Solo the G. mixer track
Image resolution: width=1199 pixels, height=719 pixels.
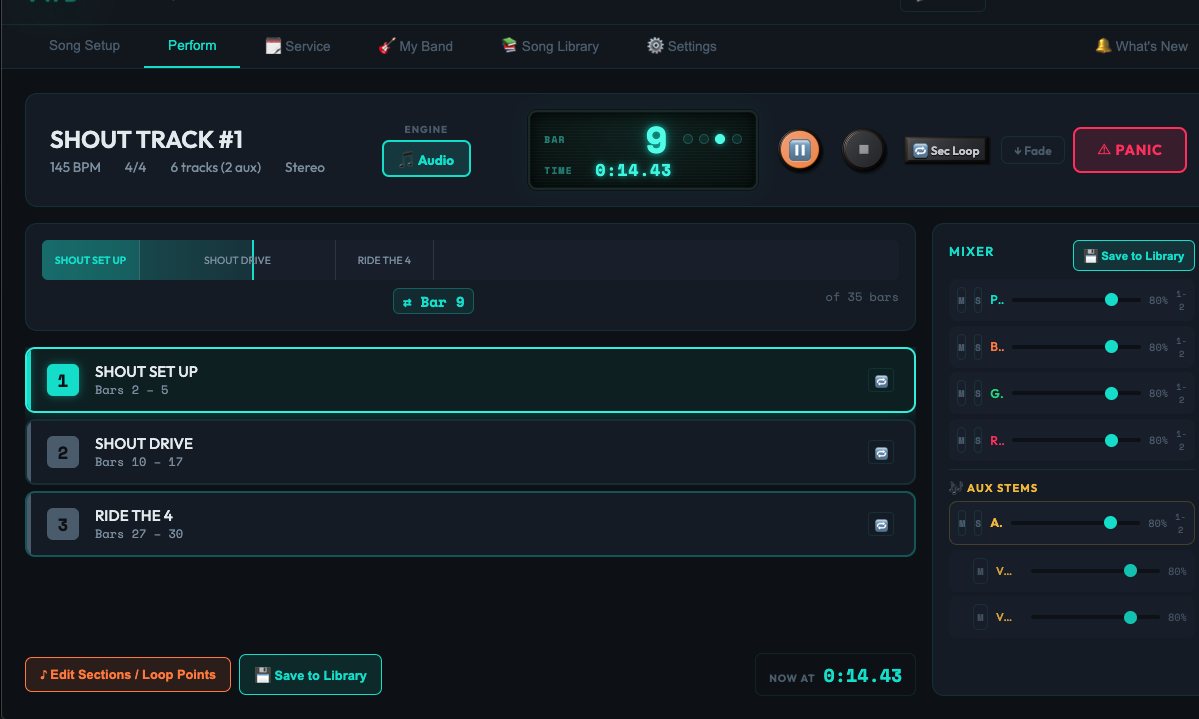click(977, 394)
